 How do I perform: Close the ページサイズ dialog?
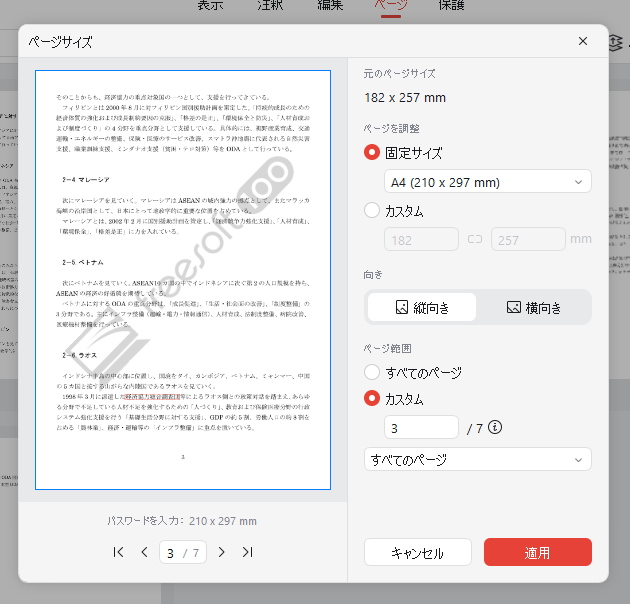[x=583, y=41]
